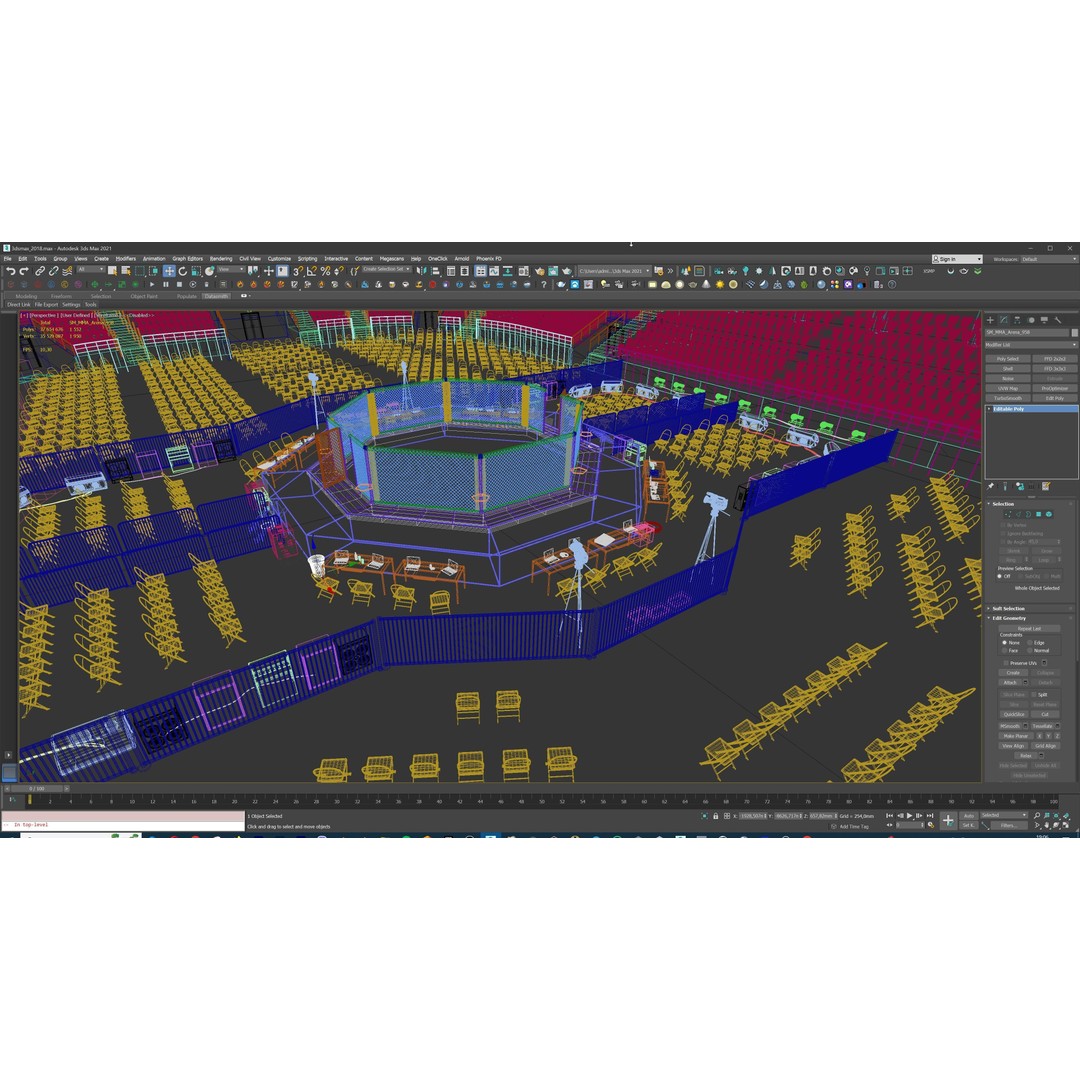Toggle the selection lock padlock icon
Viewport: 1080px width, 1080px height.
coord(716,816)
